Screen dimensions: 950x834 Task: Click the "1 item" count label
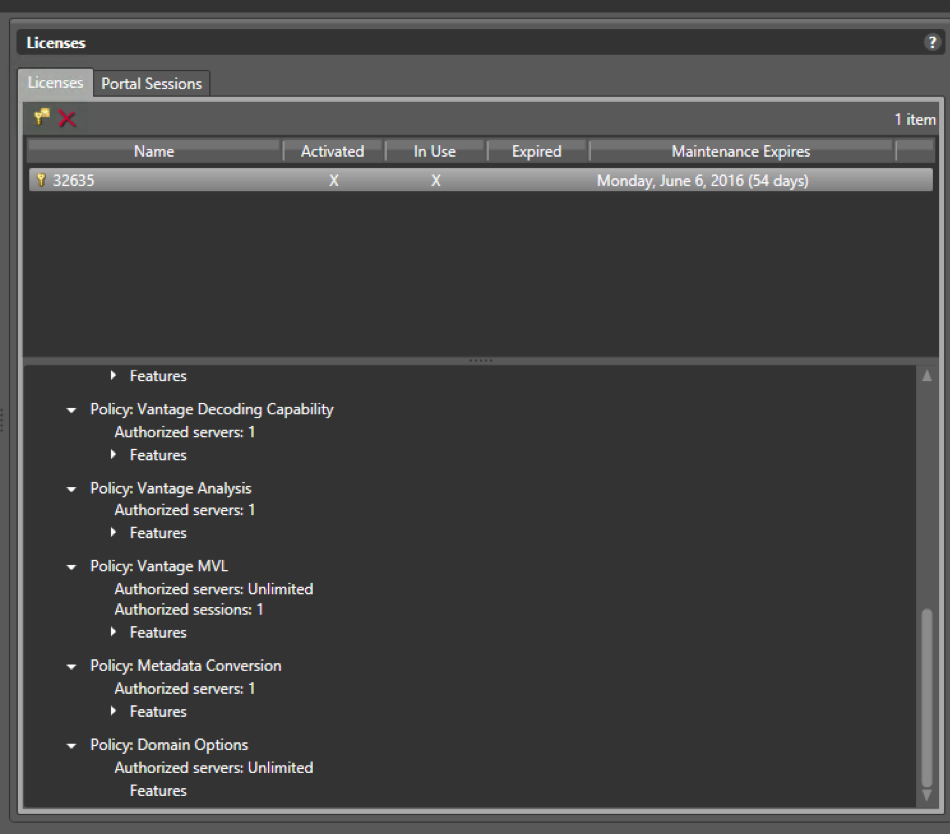915,119
